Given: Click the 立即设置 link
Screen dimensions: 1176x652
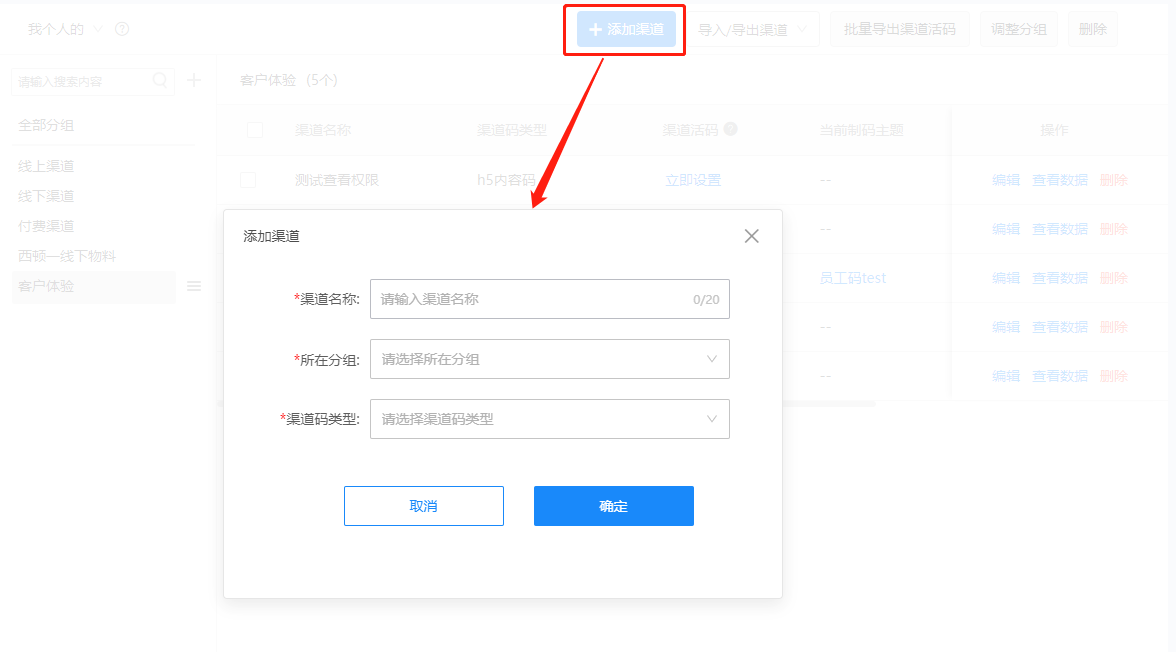Looking at the screenshot, I should click(693, 180).
